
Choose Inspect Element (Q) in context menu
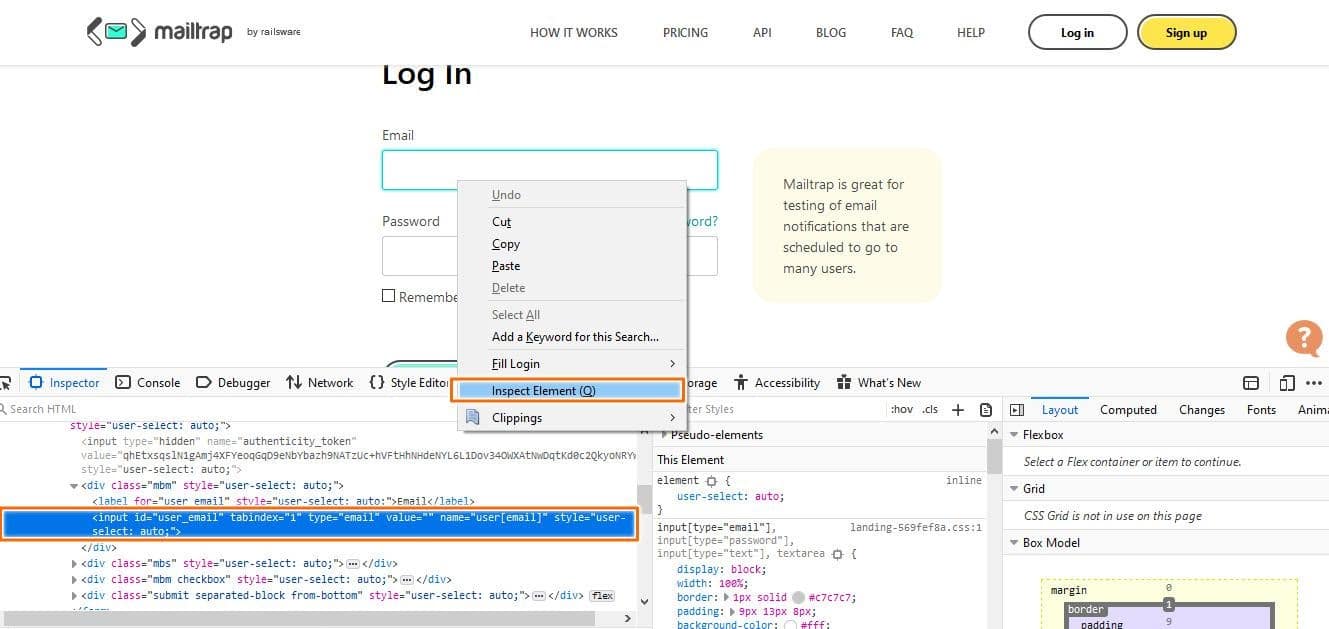click(x=567, y=390)
